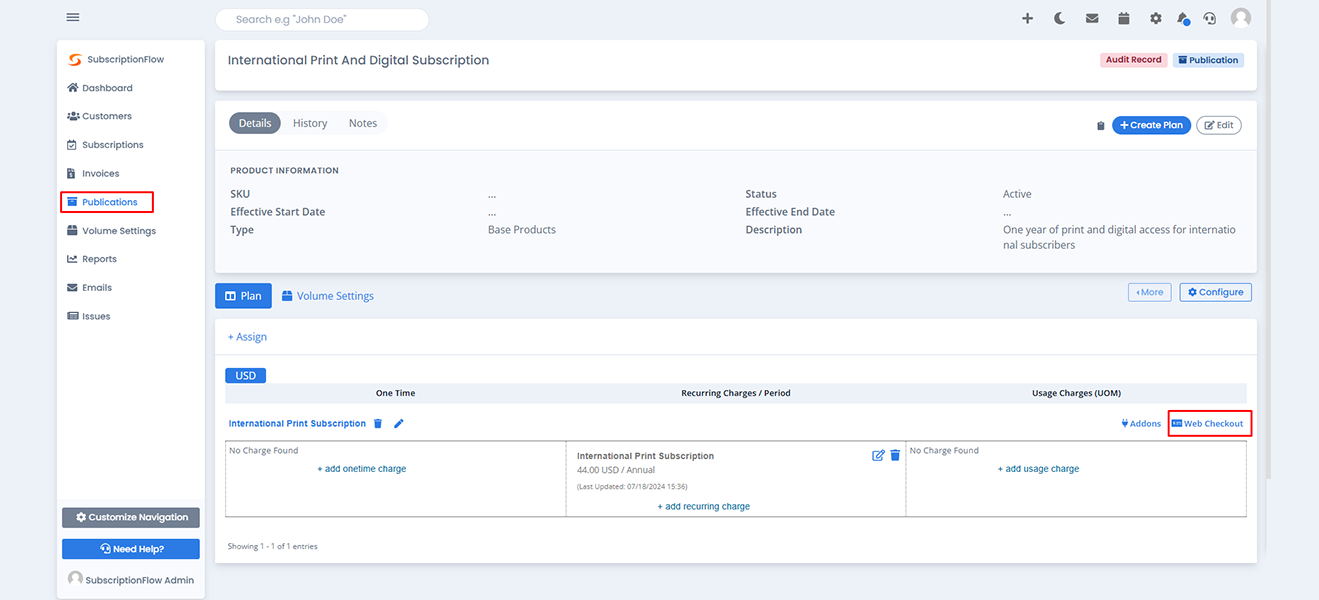
Task: Click the Publication badge
Action: [x=1208, y=60]
